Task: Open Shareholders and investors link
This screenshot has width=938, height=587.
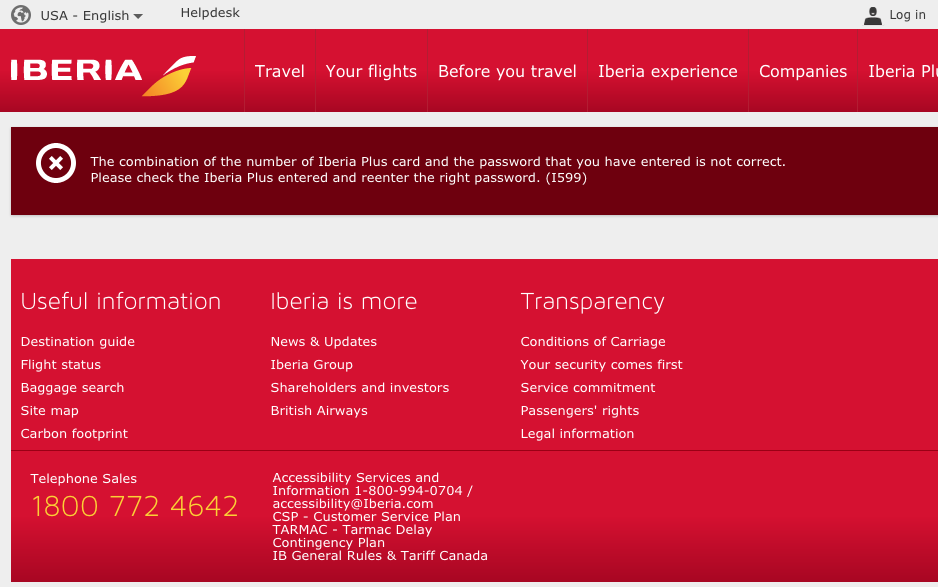Action: [x=360, y=388]
